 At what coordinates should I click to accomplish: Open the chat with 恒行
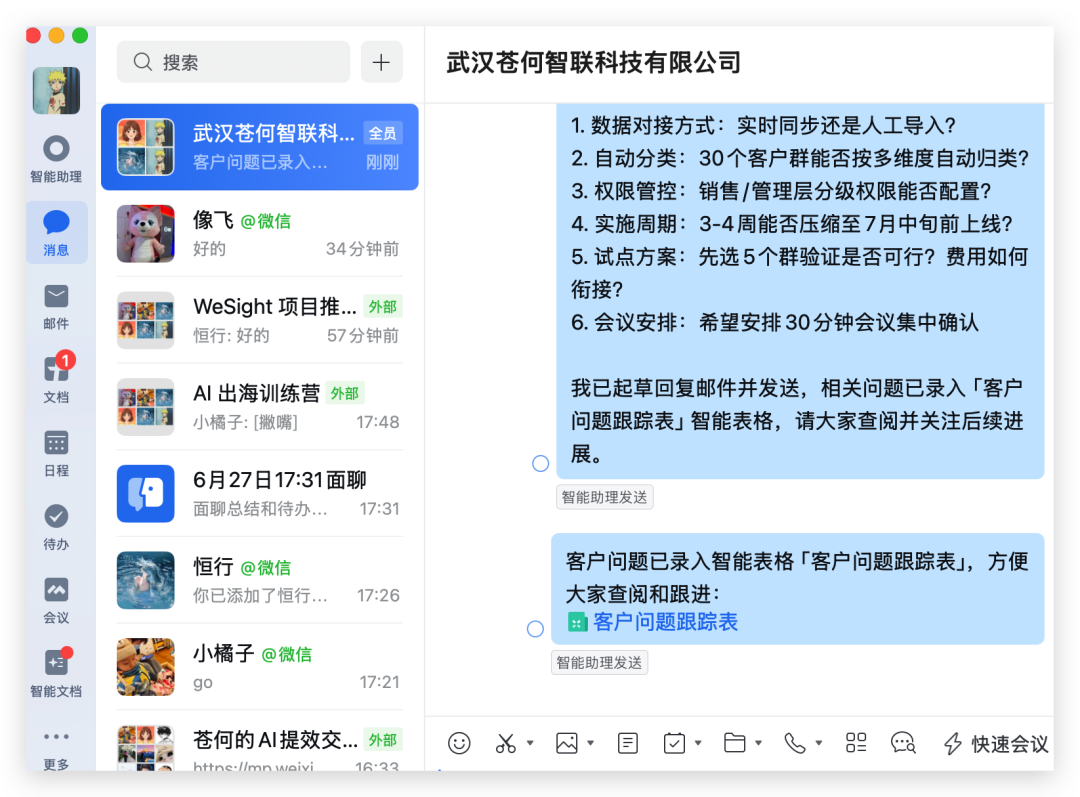pyautogui.click(x=260, y=581)
